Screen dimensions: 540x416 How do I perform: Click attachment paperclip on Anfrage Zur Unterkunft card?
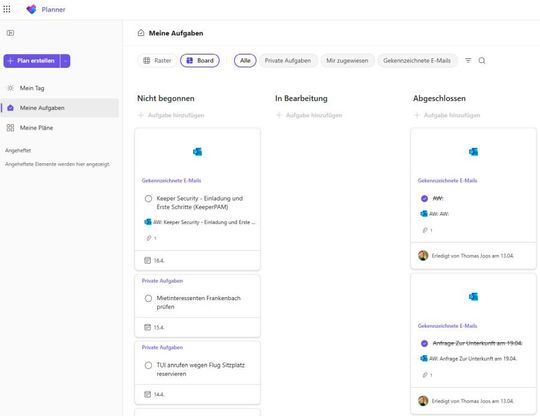pyautogui.click(x=425, y=375)
